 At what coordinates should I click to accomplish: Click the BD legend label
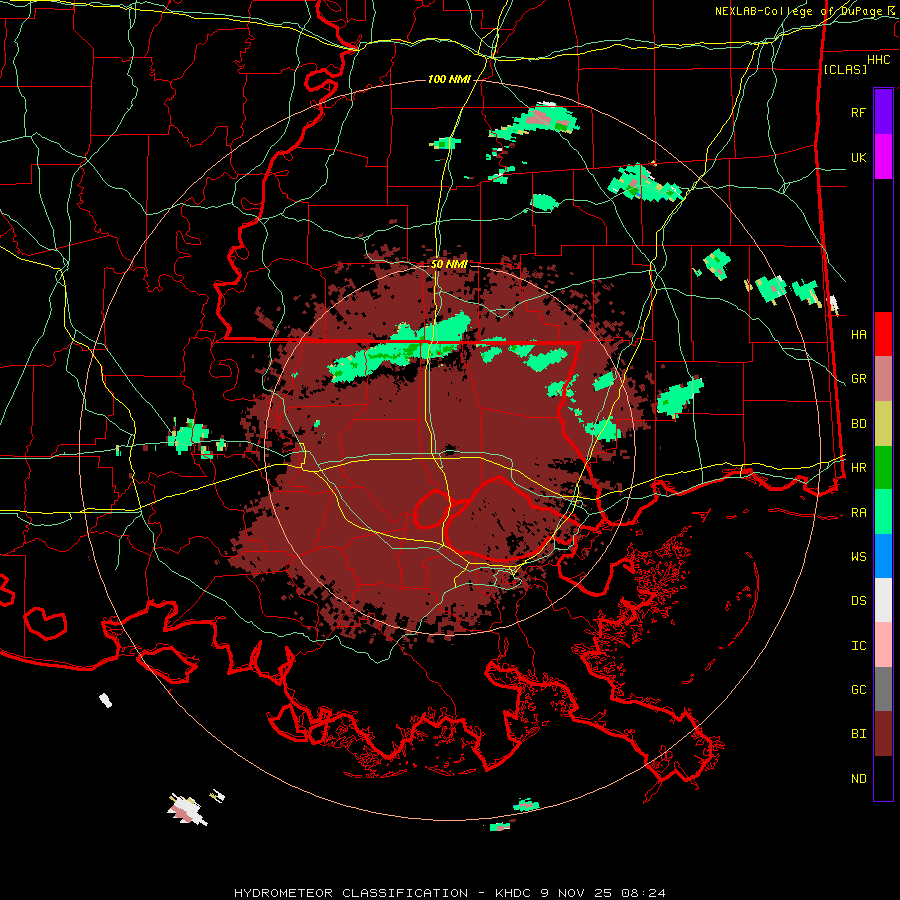click(858, 424)
